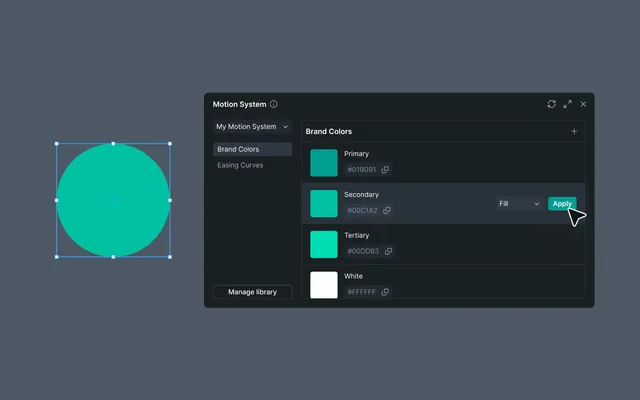Click the info icon beside Motion System
This screenshot has height=400, width=640.
273,104
